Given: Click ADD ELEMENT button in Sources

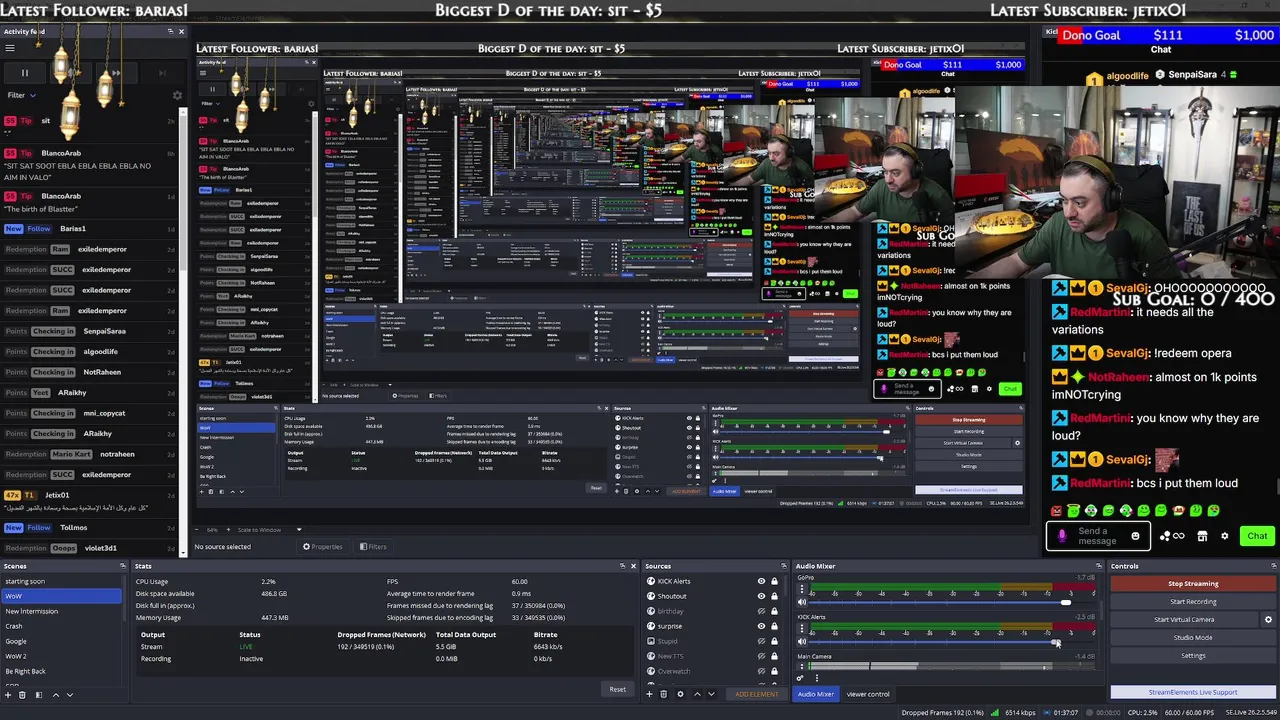Looking at the screenshot, I should coord(756,694).
